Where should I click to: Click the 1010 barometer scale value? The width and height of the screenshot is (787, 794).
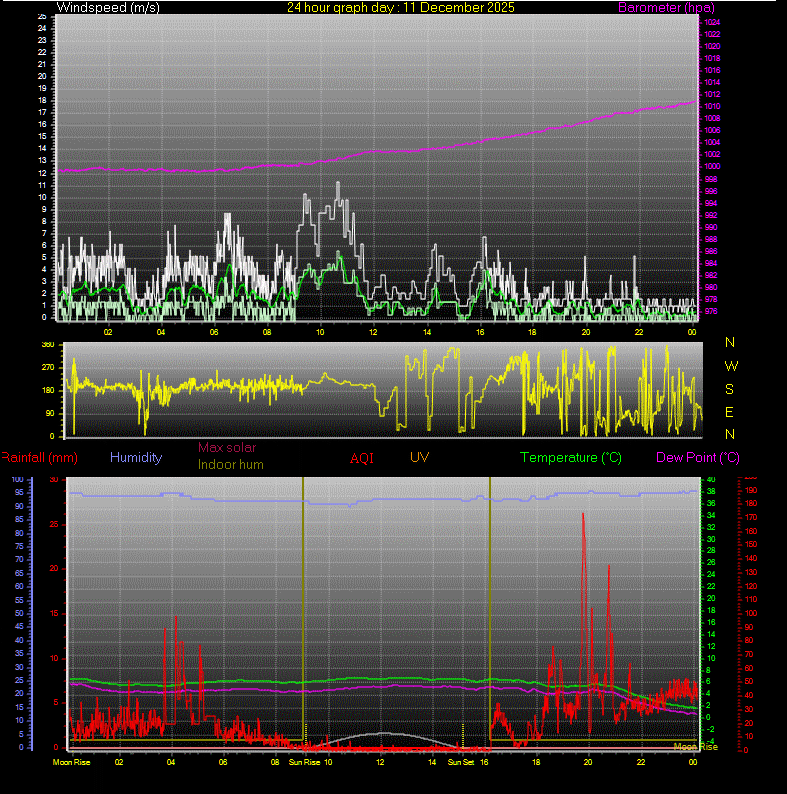pyautogui.click(x=712, y=106)
